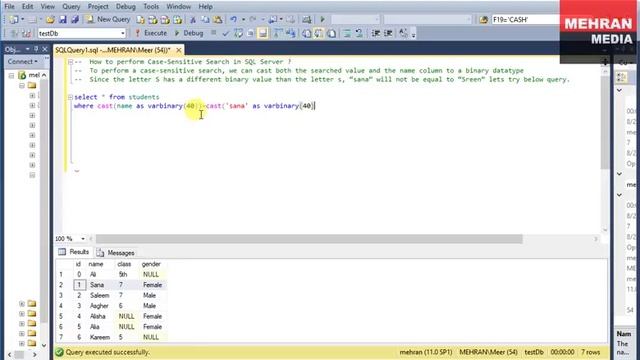The width and height of the screenshot is (640, 360).
Task: Undo the last edit with the Undo icon
Action: (233, 20)
